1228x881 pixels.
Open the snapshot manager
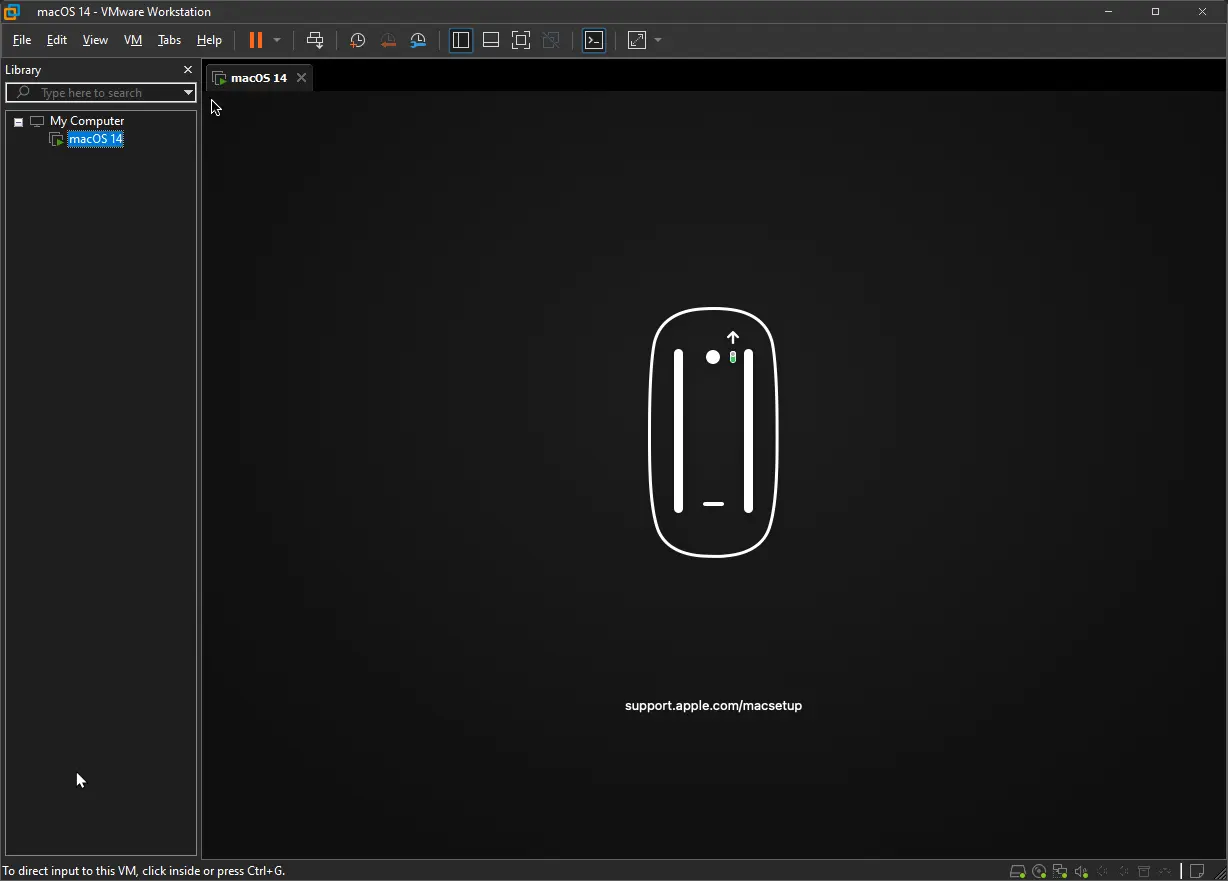[x=419, y=40]
